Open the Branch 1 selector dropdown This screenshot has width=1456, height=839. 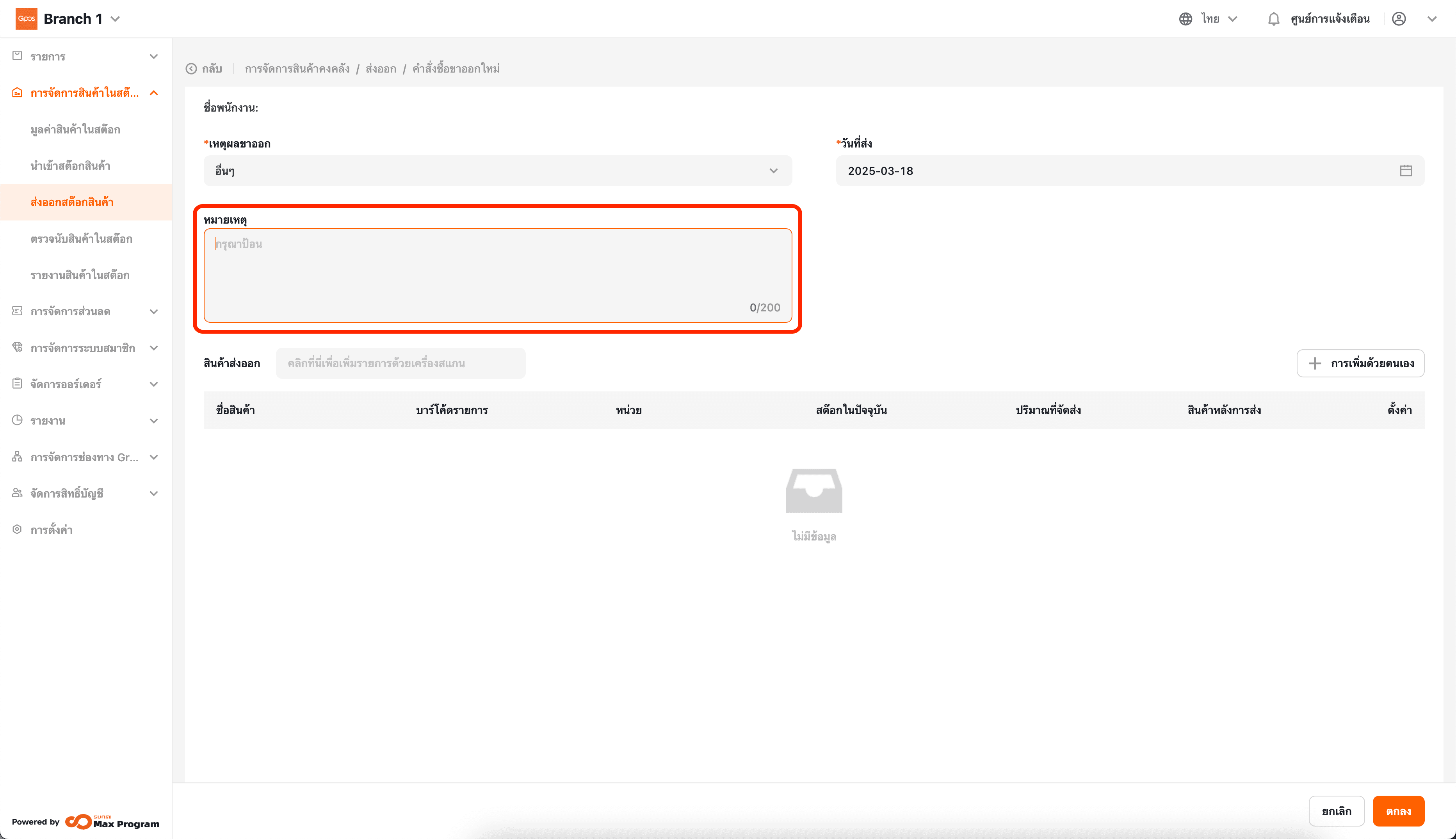coord(115,19)
